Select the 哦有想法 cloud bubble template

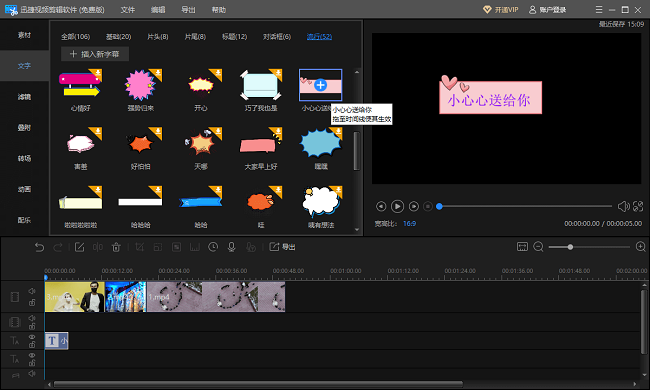tap(321, 202)
